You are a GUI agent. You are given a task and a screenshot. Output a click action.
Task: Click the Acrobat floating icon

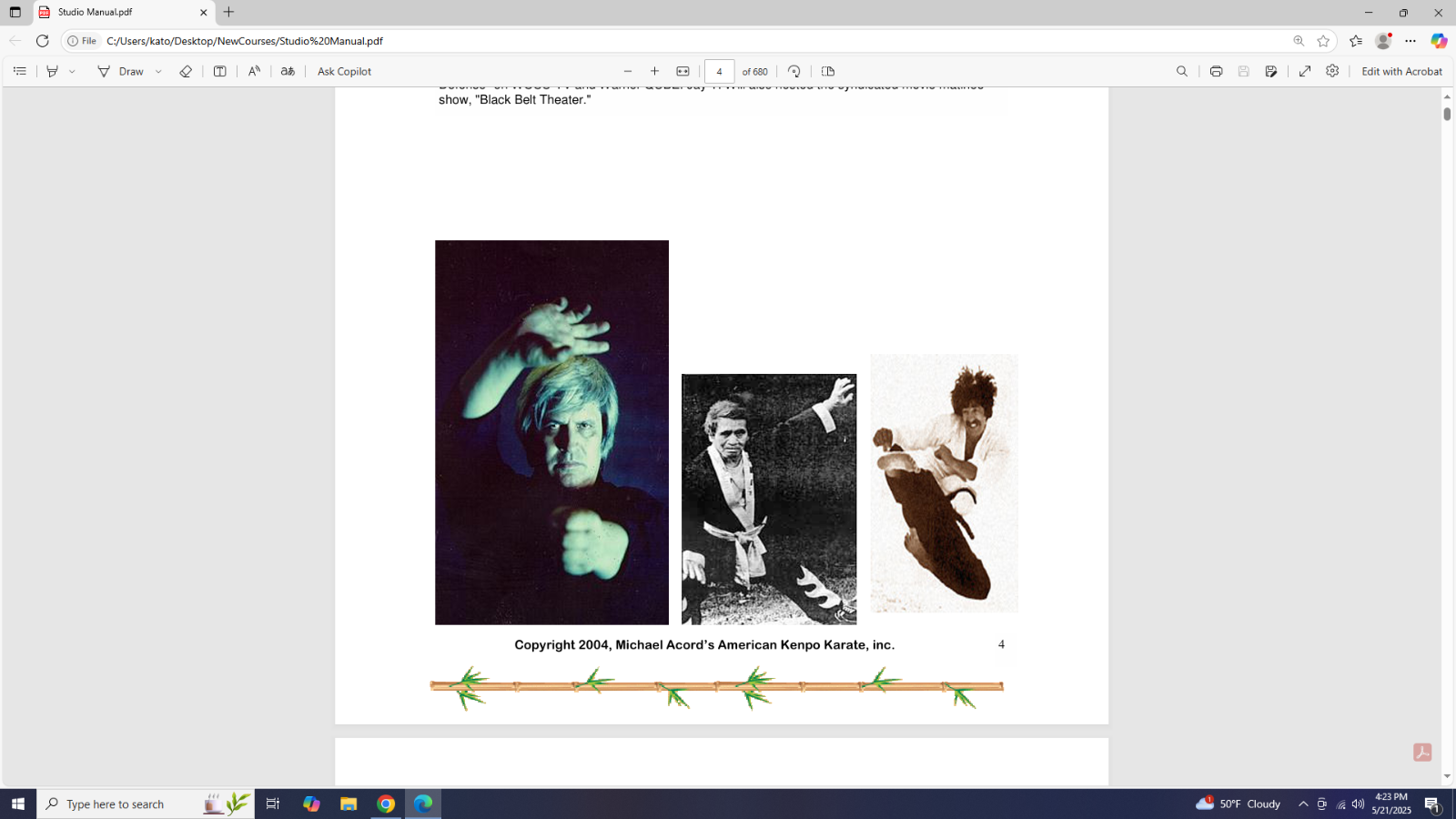(x=1422, y=753)
